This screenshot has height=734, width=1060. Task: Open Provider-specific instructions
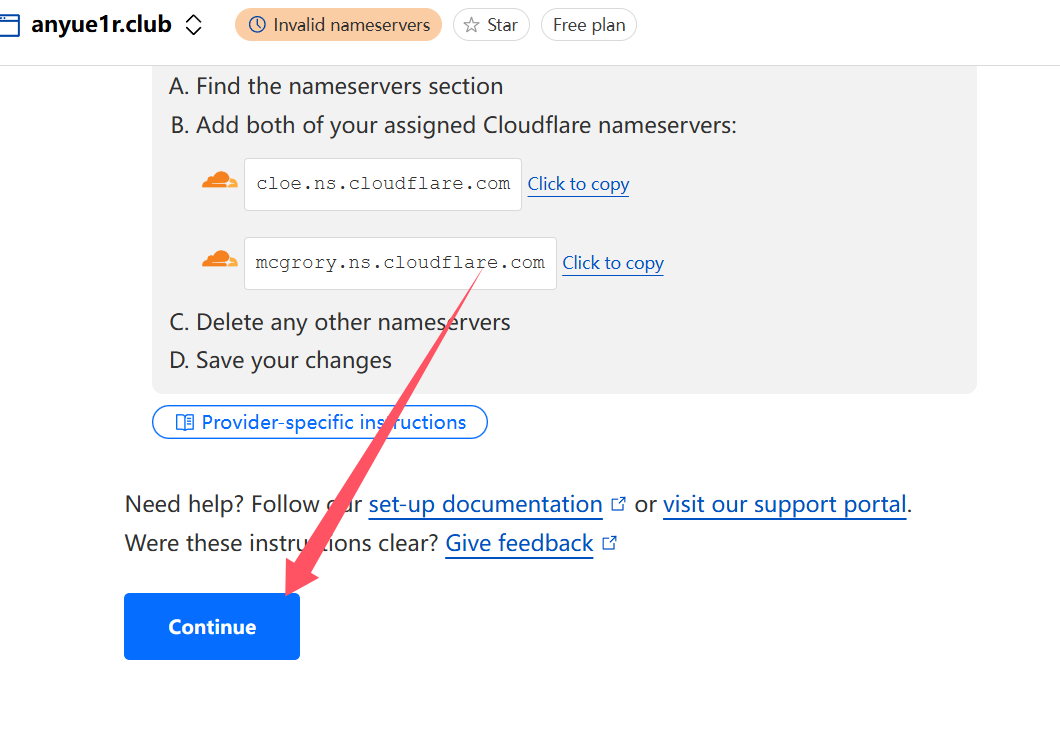pyautogui.click(x=320, y=422)
